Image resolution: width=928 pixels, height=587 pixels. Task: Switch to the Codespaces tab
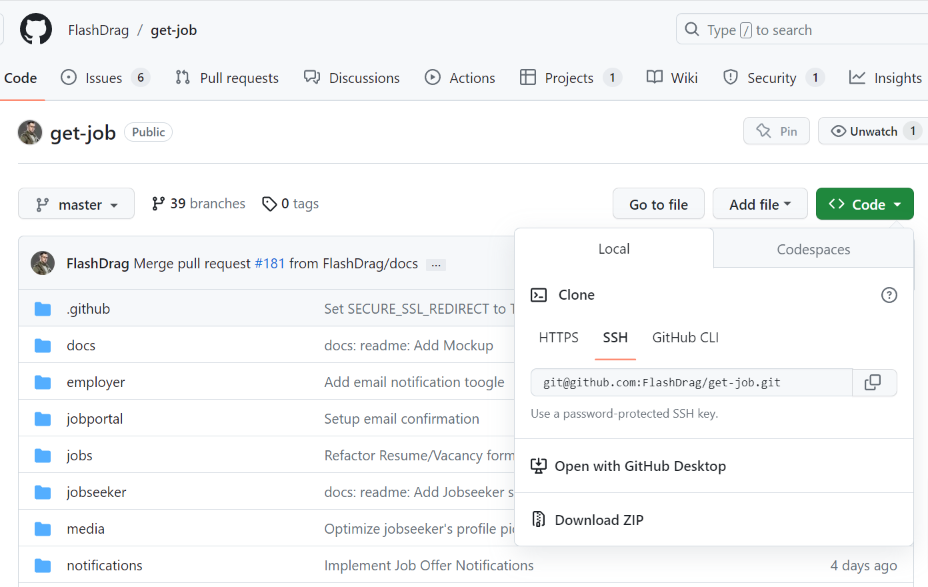[813, 249]
